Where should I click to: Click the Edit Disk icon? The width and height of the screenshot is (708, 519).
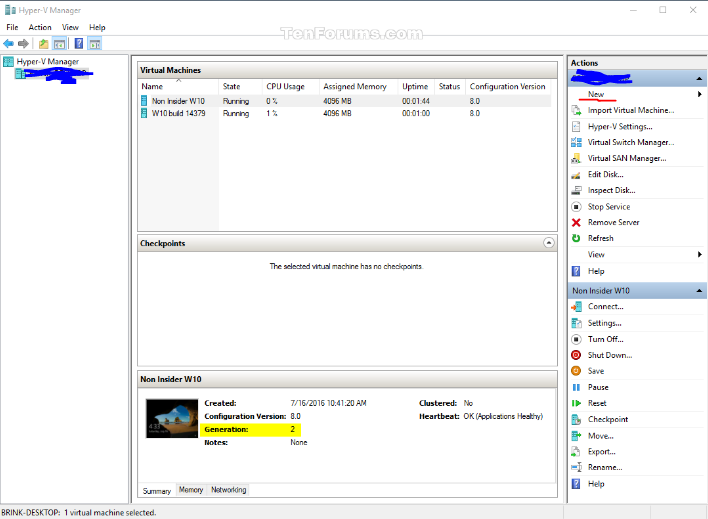[576, 175]
